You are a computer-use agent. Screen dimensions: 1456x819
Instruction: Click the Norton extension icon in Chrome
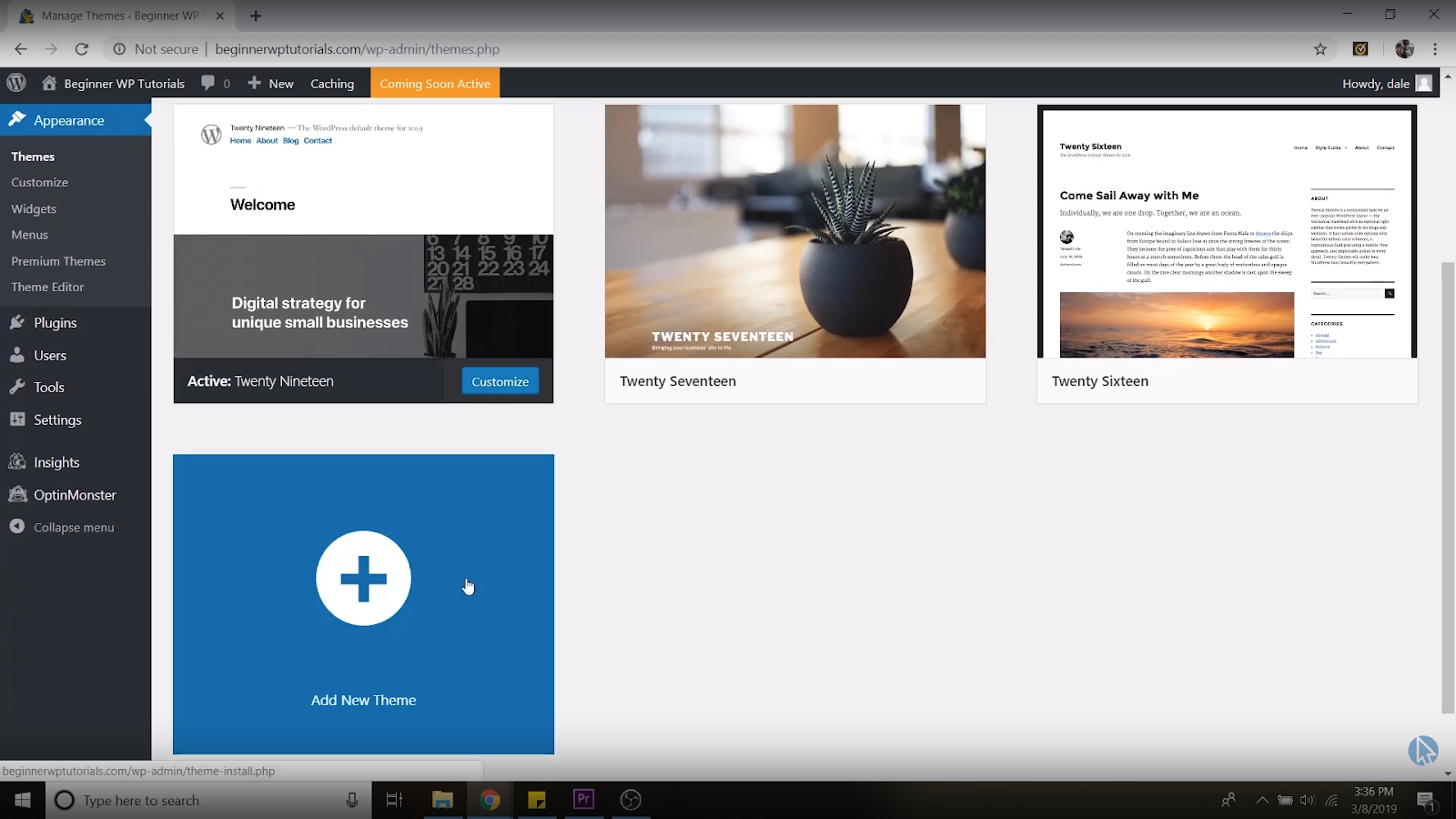tap(1360, 49)
